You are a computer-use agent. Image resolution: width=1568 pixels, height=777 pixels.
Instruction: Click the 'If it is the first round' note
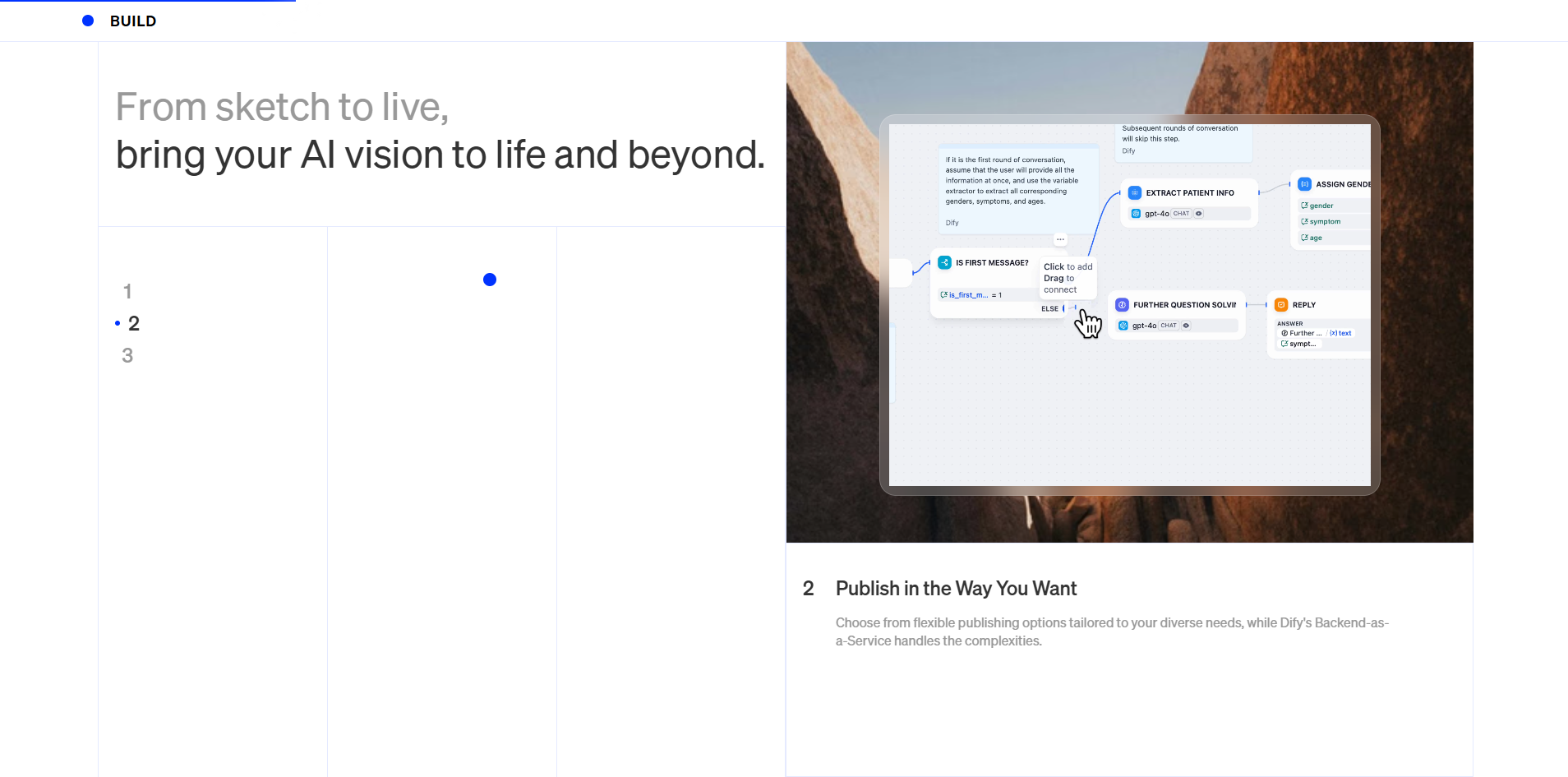click(1018, 190)
